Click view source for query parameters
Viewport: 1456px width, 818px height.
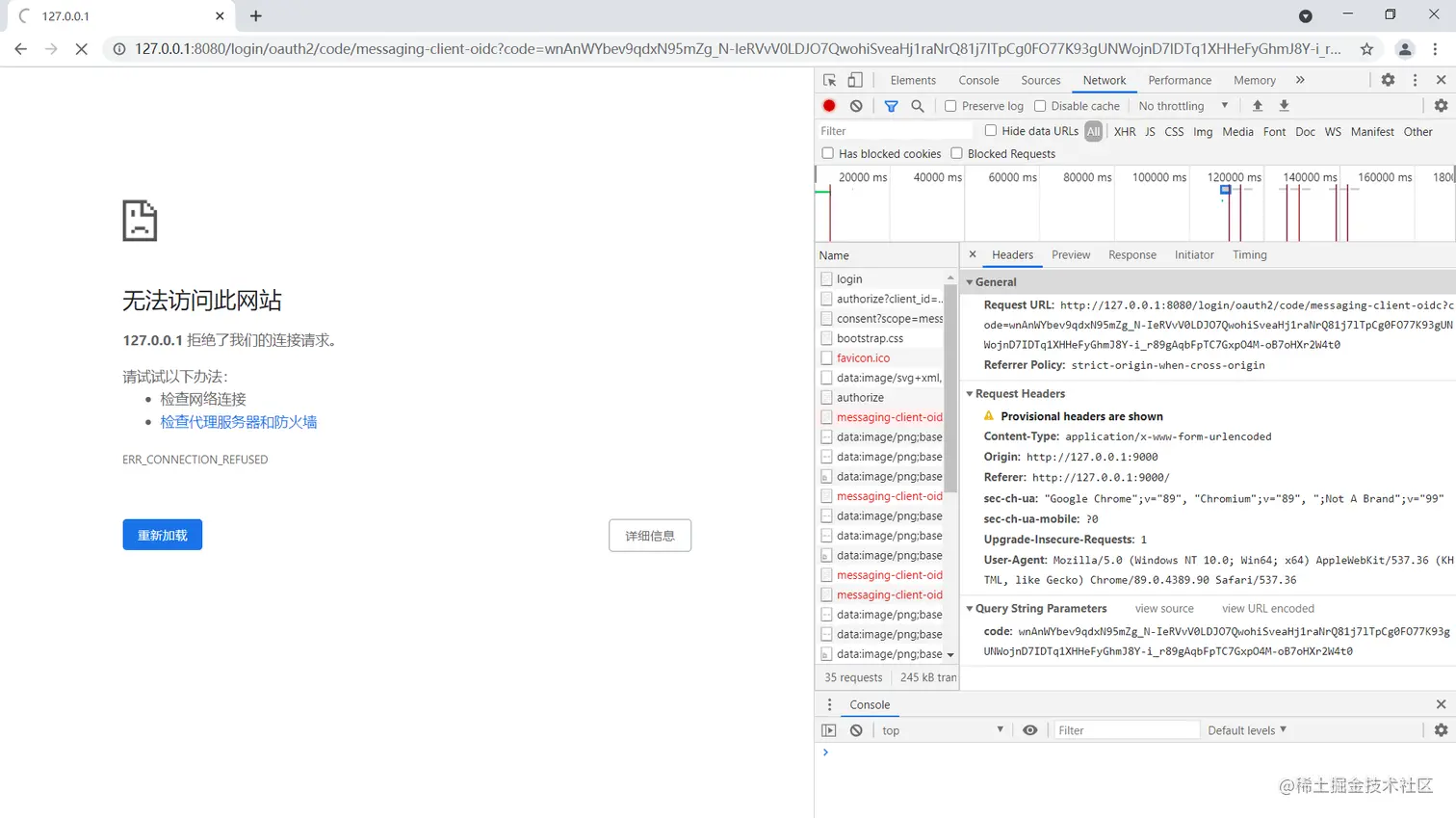click(1164, 609)
